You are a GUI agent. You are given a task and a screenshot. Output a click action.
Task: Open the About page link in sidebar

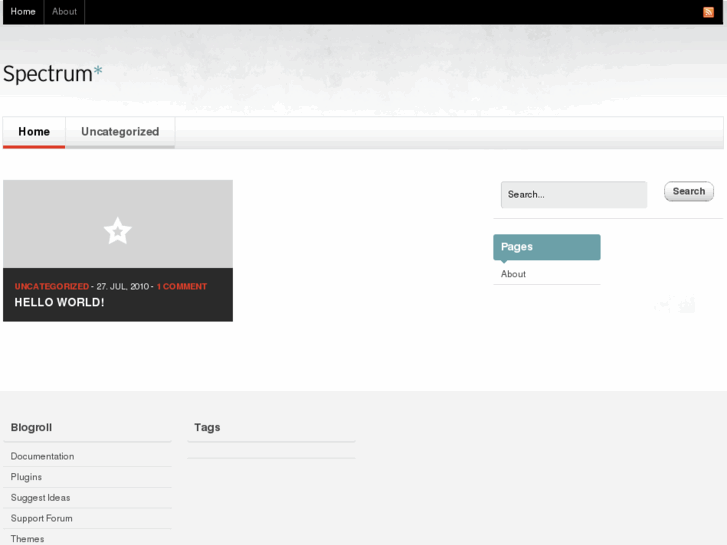click(513, 274)
